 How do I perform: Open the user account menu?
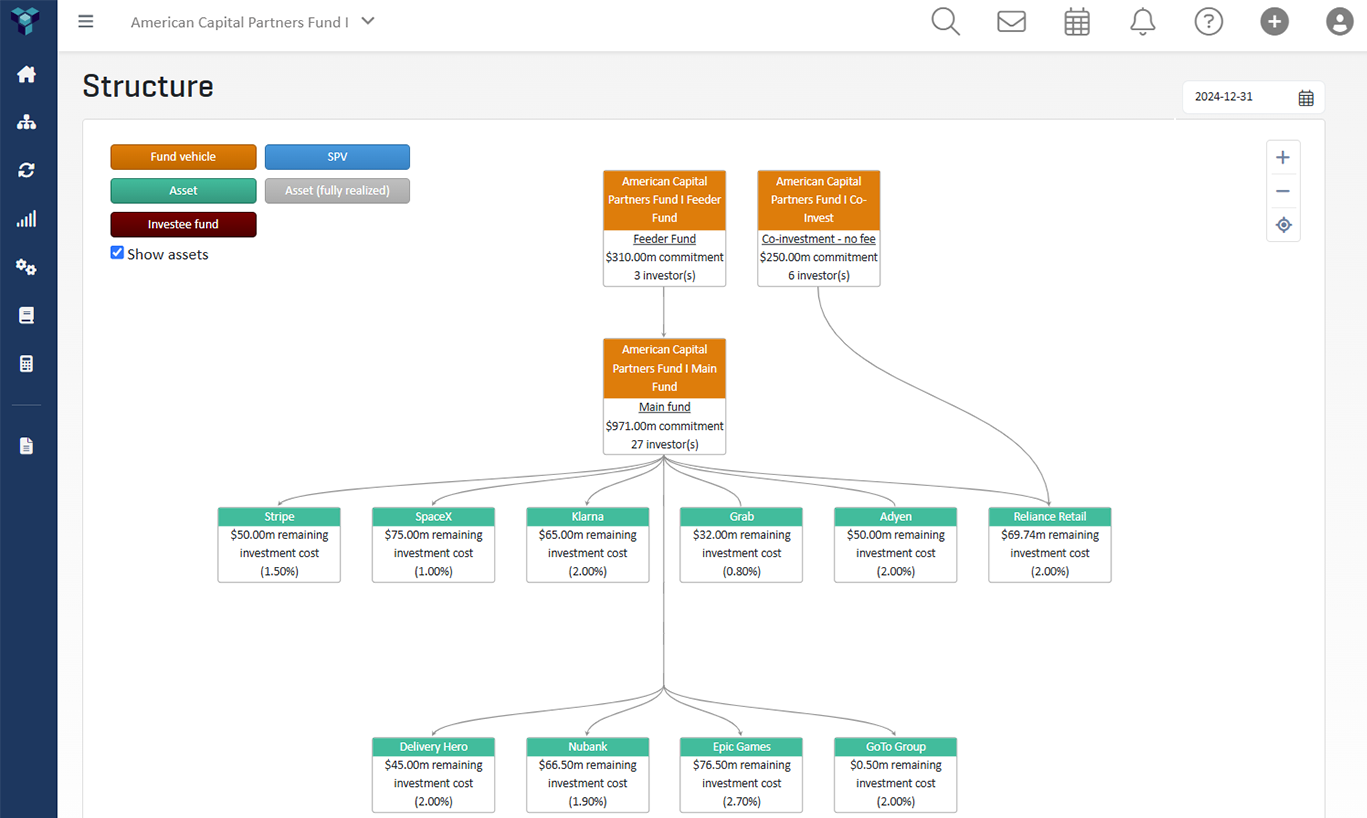(x=1339, y=22)
